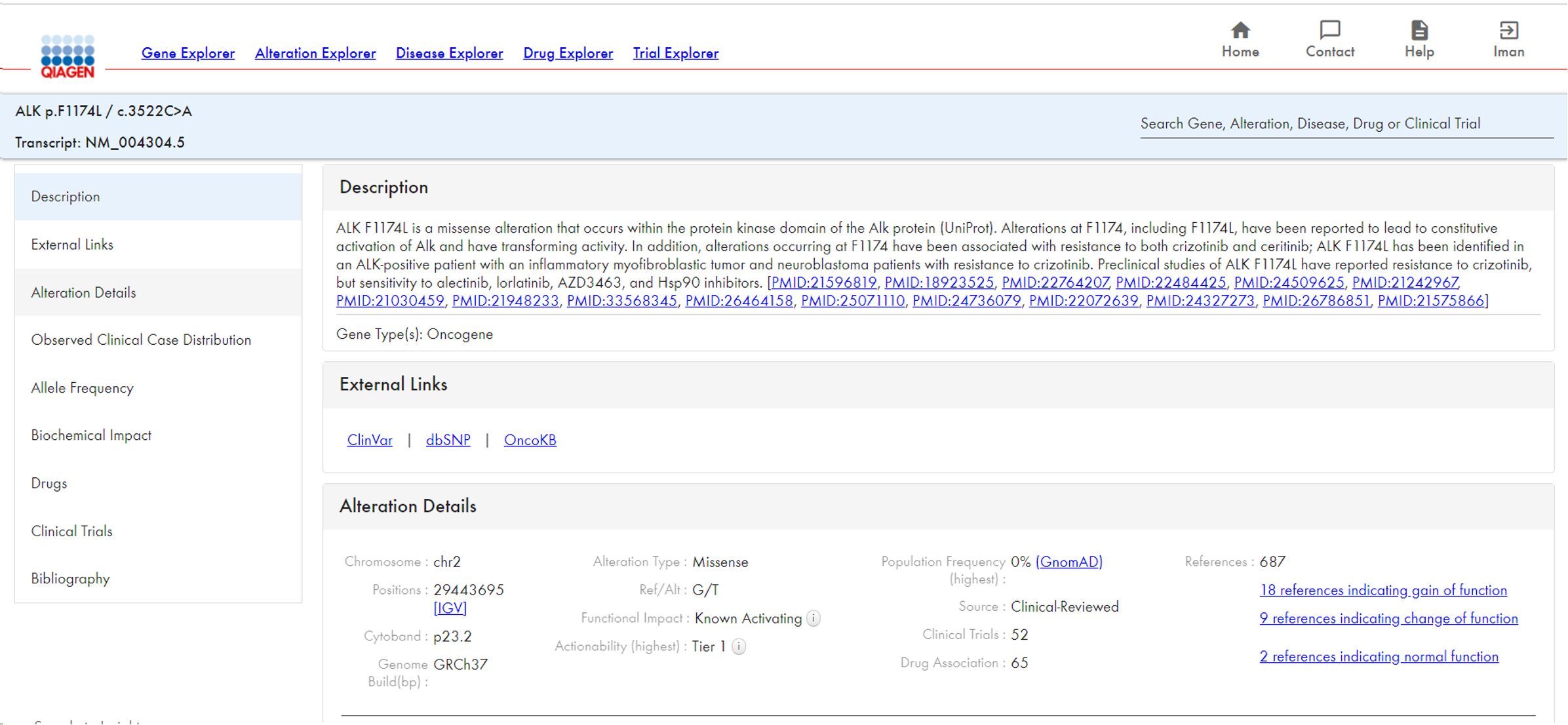Jump to Observed Clinical Case Distribution
This screenshot has height=725, width=1568.
pyautogui.click(x=158, y=340)
